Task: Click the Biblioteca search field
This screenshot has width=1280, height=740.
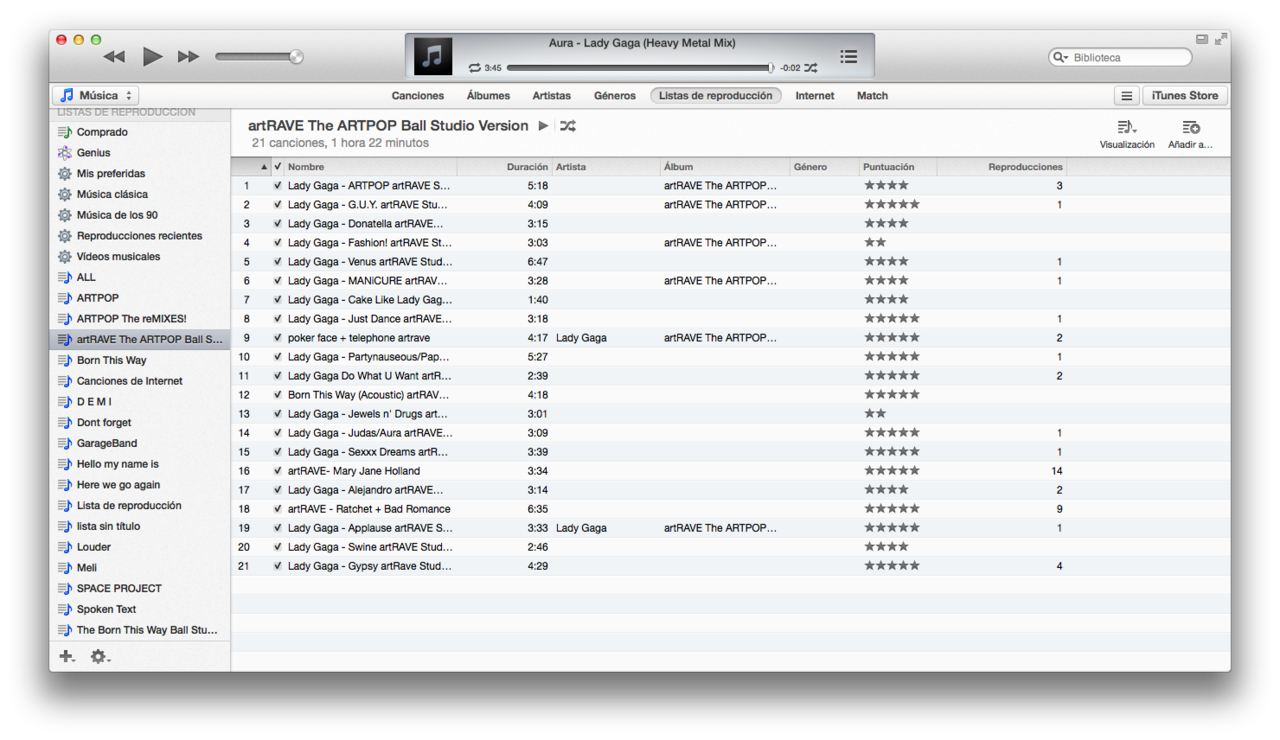Action: point(1128,58)
